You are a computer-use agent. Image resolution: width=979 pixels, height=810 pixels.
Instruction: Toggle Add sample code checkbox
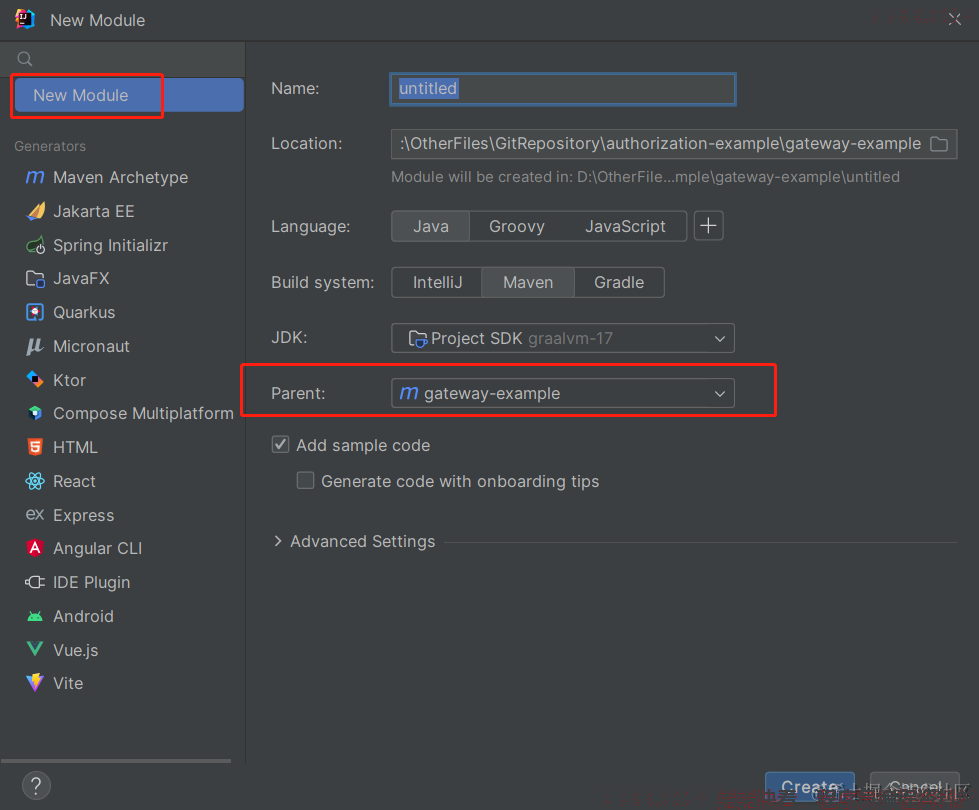tap(280, 445)
